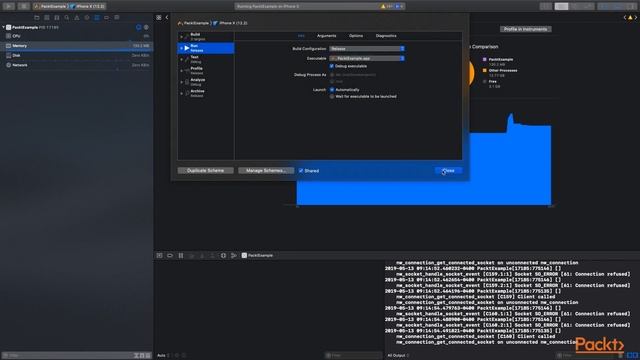Toggle hide debug area icon in debug bar

[160, 256]
